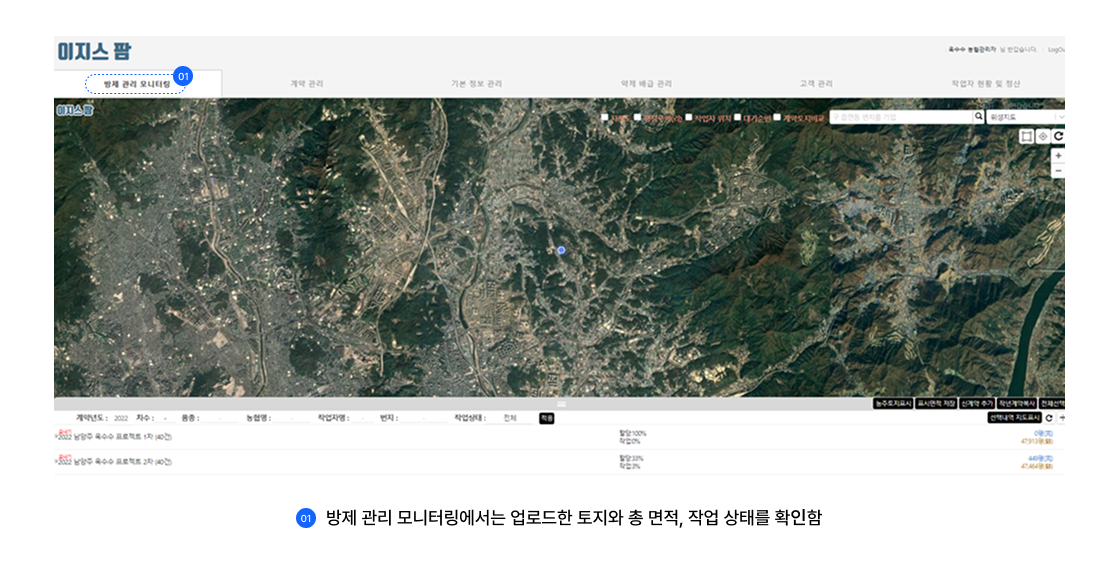Screen dimensions: 1120x567
Task: Click the blue 0평 value
Action: pos(1044,433)
